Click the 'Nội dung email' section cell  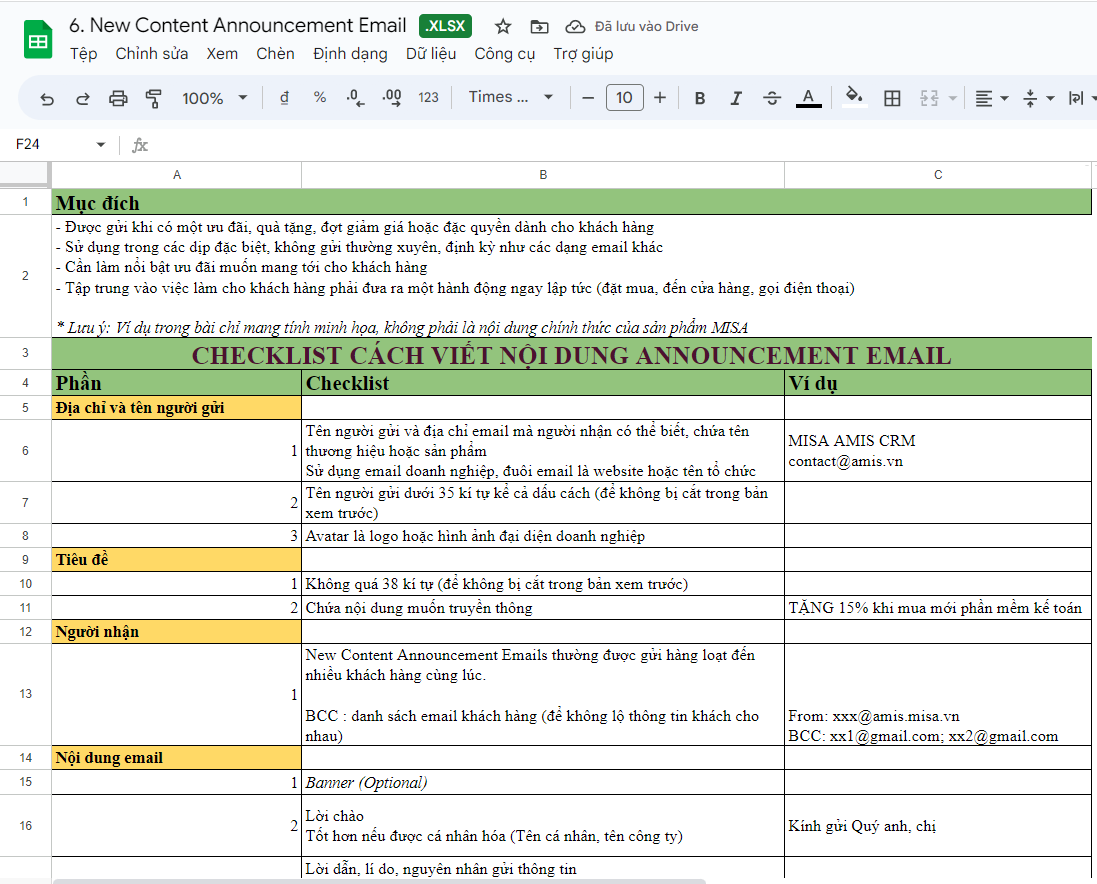point(176,757)
